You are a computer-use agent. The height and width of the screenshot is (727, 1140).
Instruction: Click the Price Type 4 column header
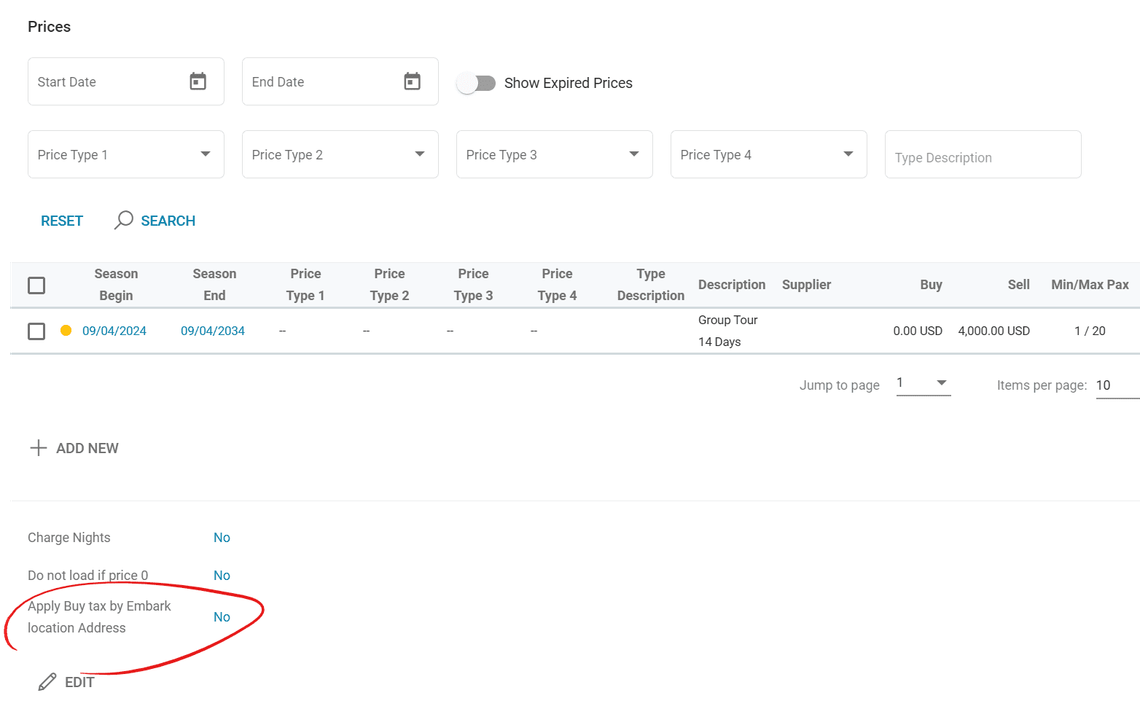[x=557, y=285]
